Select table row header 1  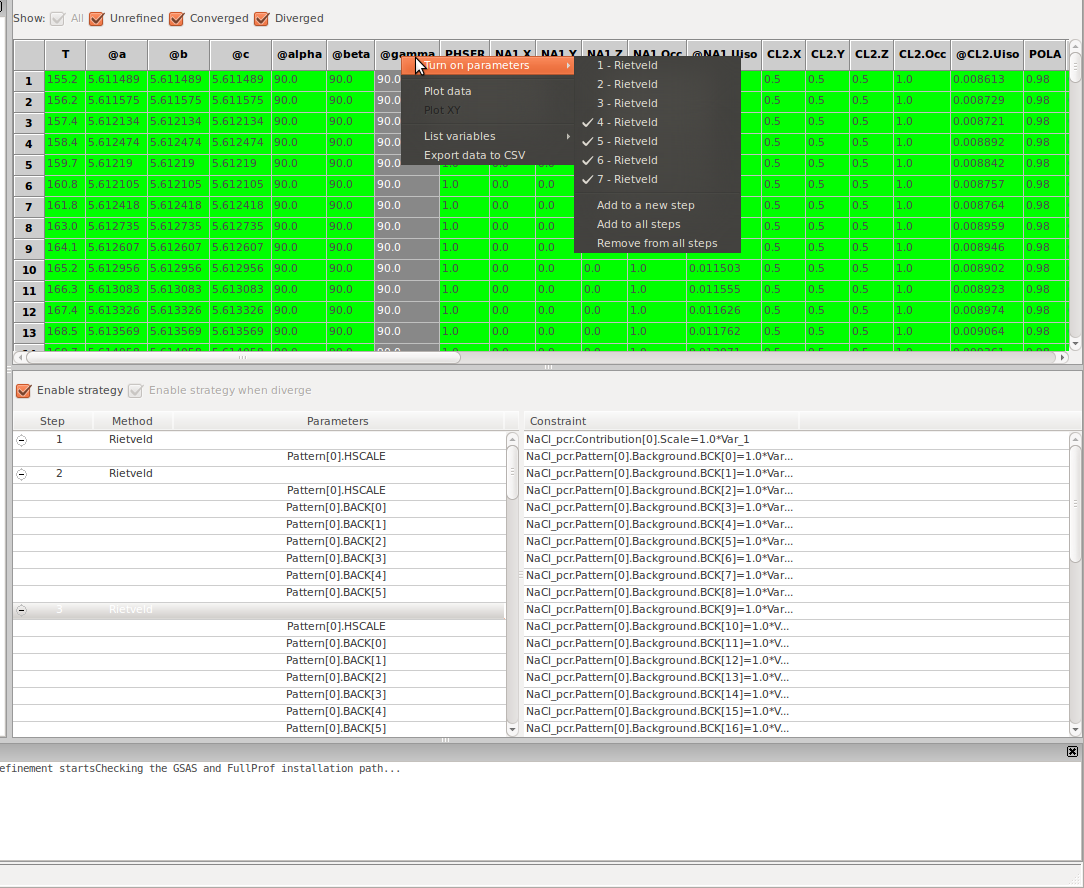tap(29, 81)
